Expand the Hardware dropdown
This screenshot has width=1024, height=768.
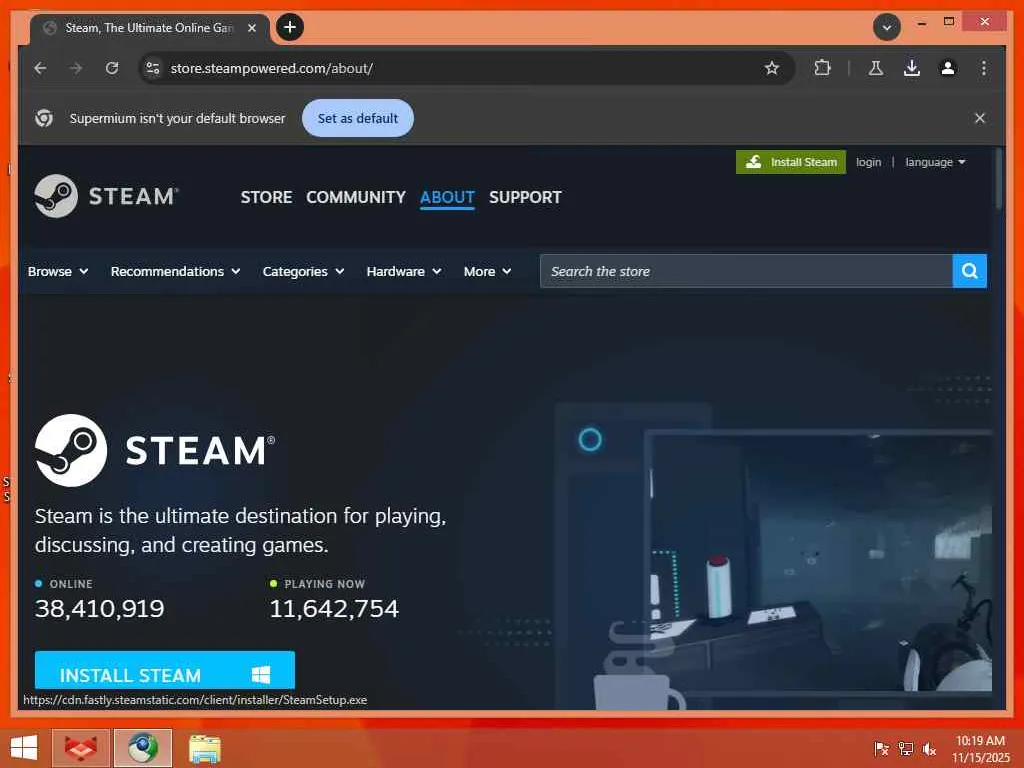click(404, 271)
